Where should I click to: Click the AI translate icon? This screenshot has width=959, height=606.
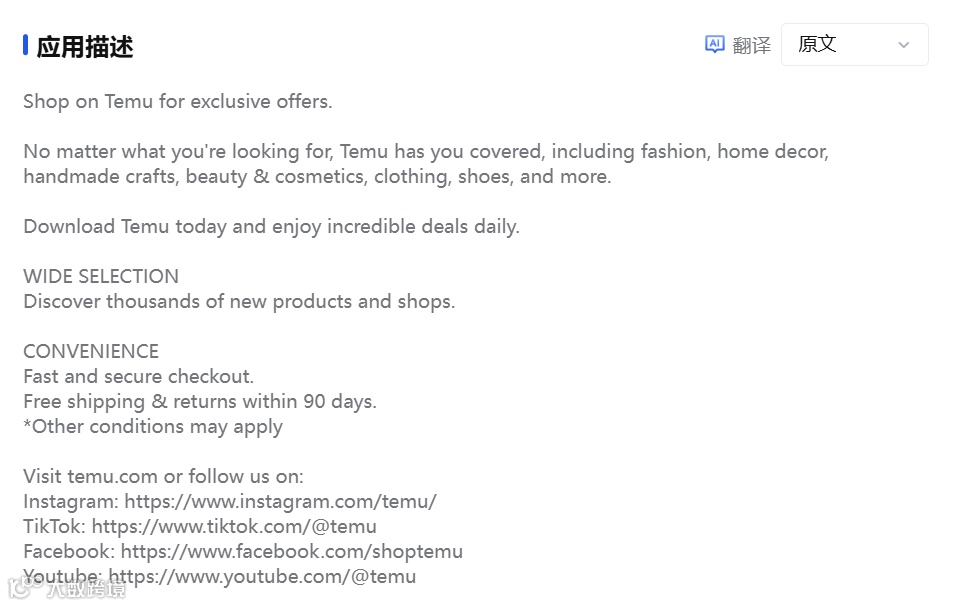[x=714, y=44]
